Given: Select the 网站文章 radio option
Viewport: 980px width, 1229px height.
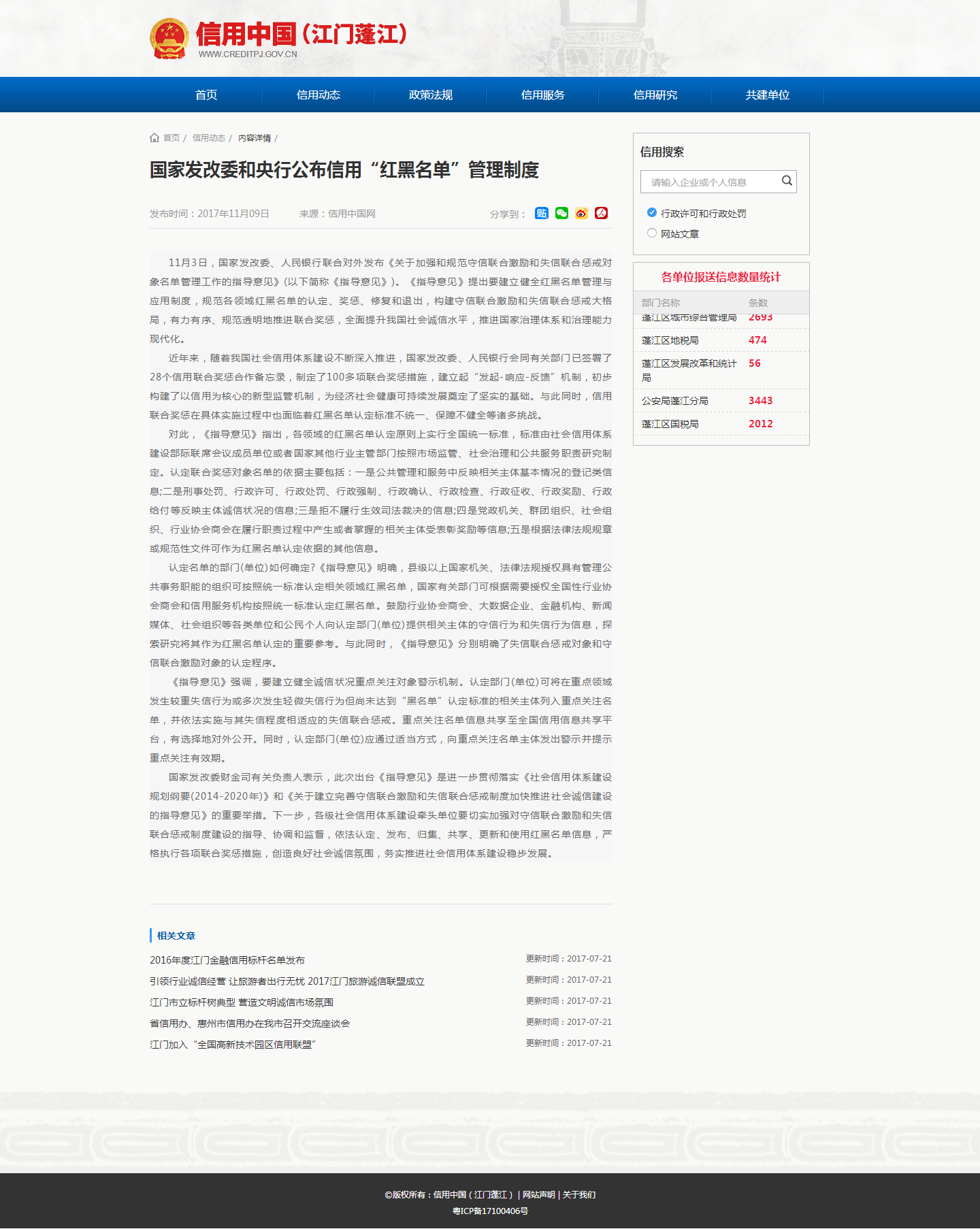Looking at the screenshot, I should [x=652, y=233].
